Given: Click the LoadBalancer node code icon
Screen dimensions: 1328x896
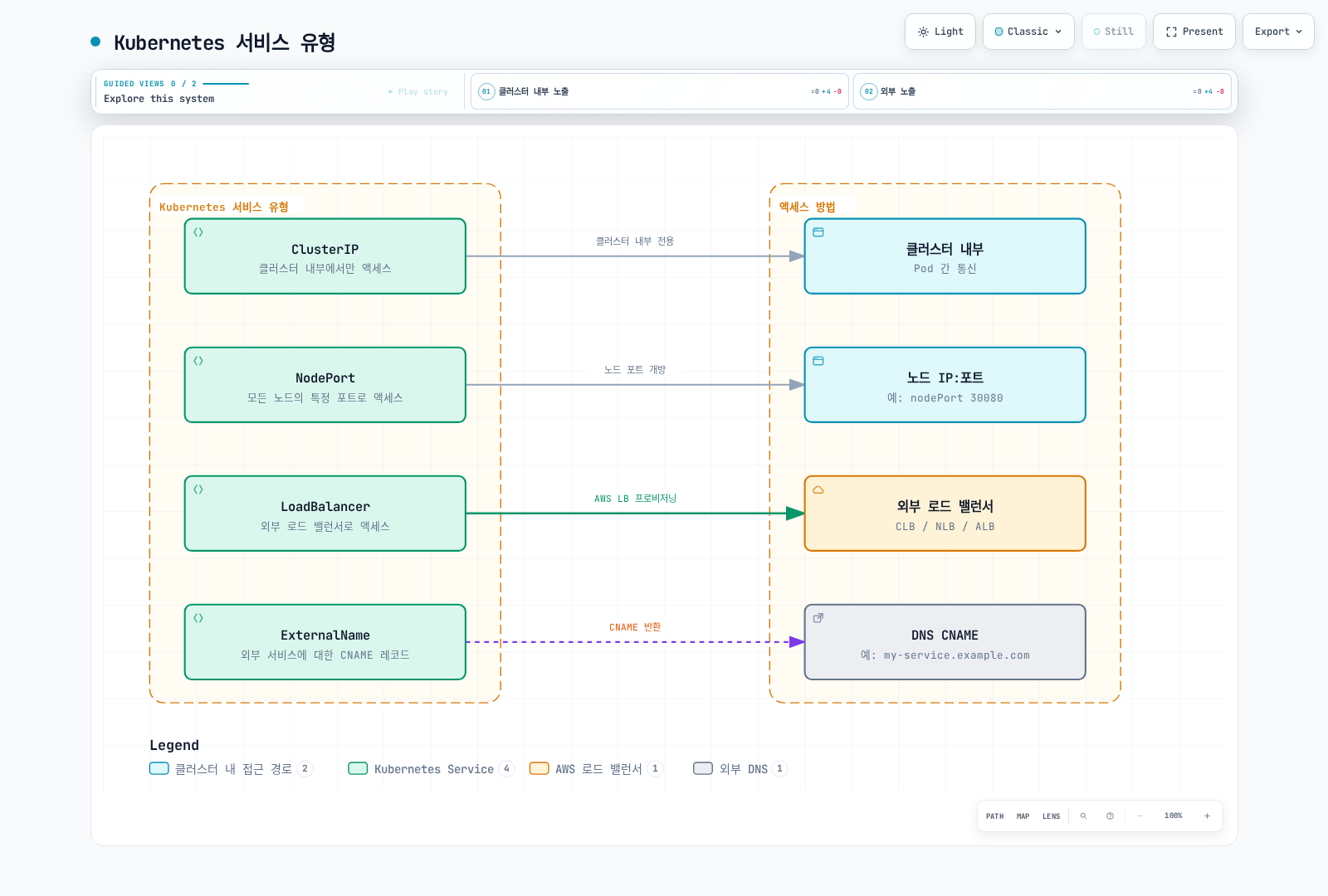Looking at the screenshot, I should tap(198, 489).
